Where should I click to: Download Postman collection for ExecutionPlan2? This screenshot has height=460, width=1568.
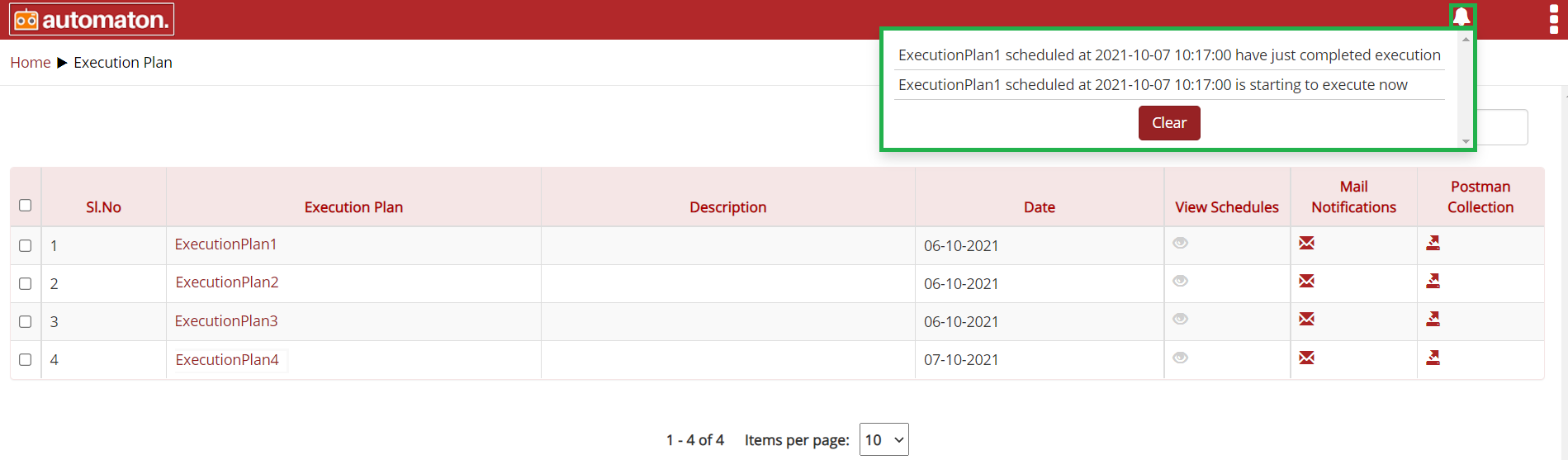tap(1433, 281)
